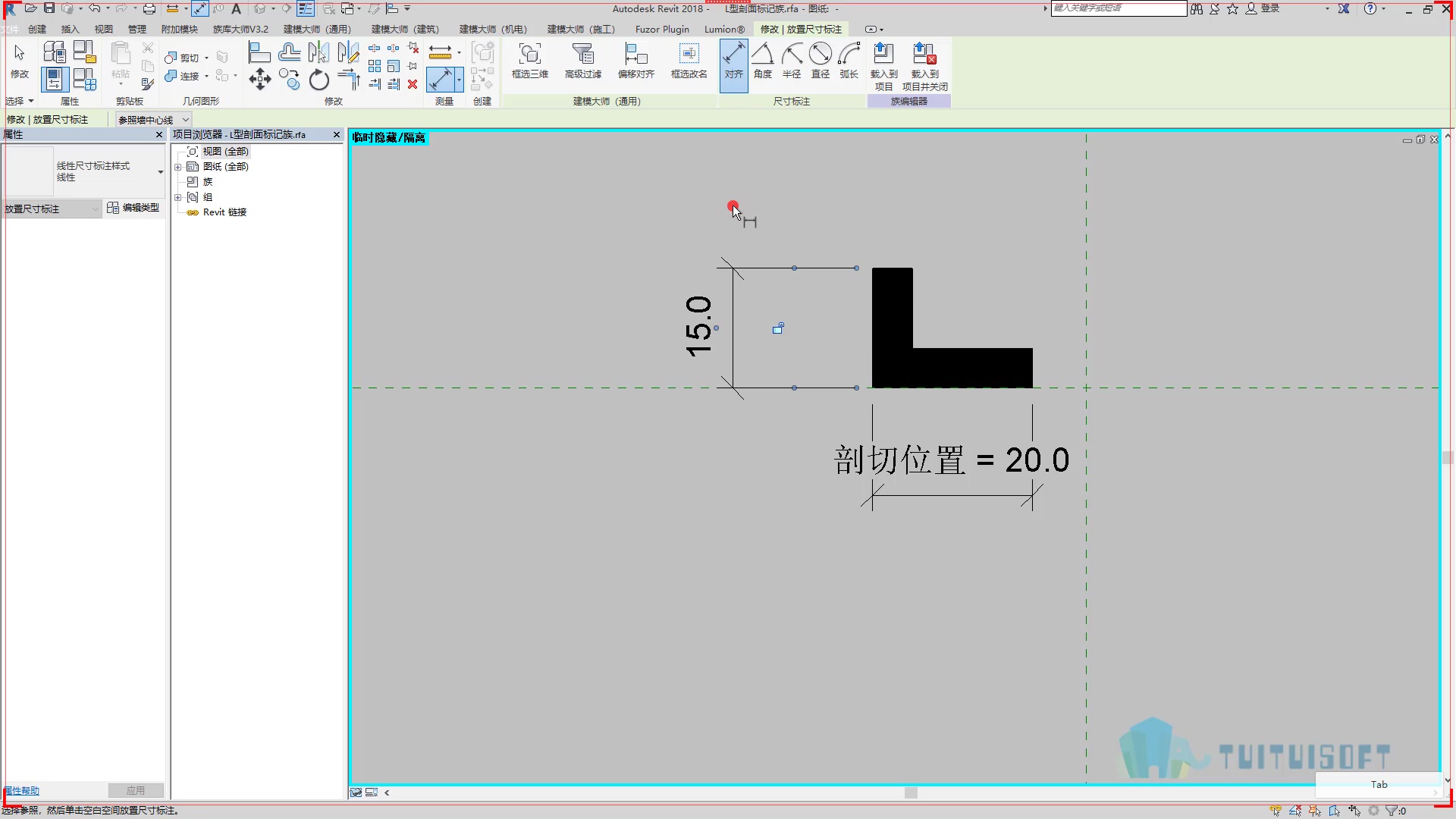The image size is (1456, 819).
Task: Click the Measure ruler tool icon
Action: point(440,52)
